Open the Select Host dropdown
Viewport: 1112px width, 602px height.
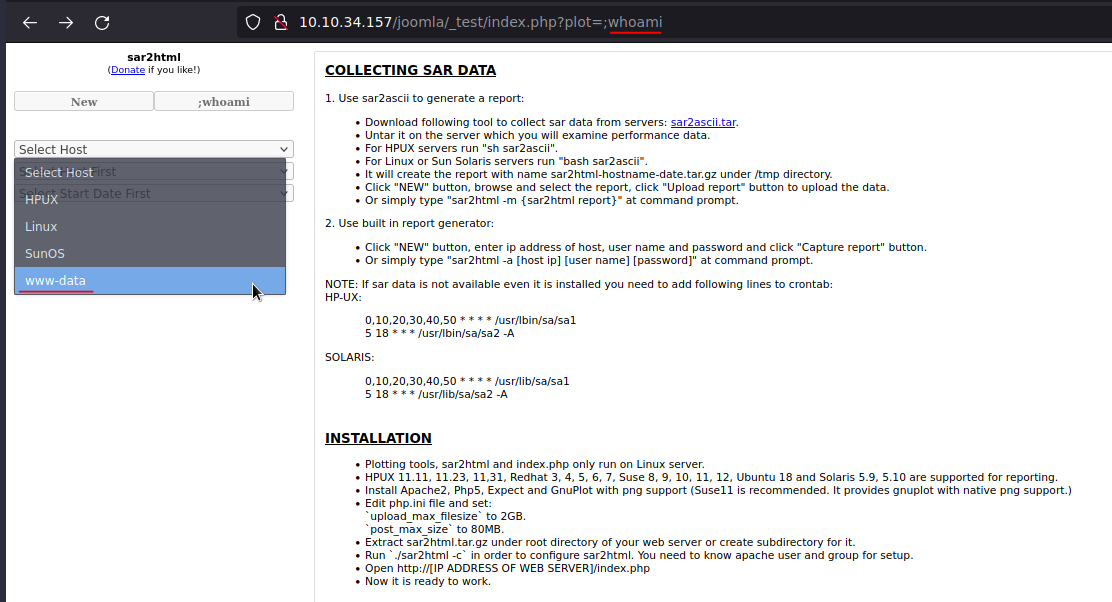coord(152,148)
